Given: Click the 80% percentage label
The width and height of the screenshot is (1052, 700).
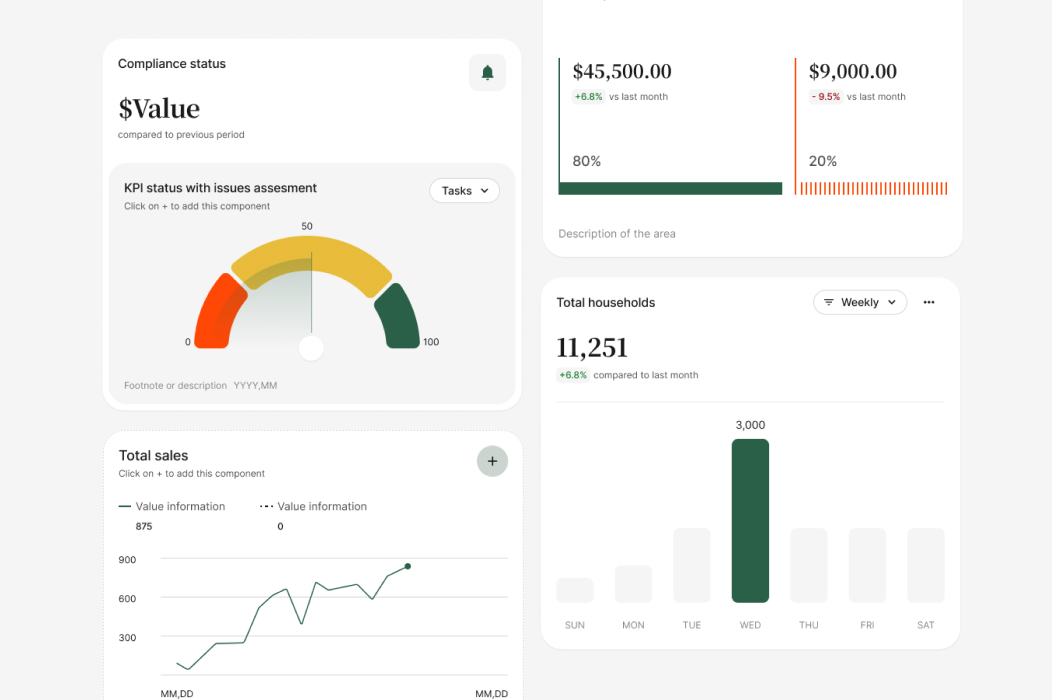Looking at the screenshot, I should point(586,161).
